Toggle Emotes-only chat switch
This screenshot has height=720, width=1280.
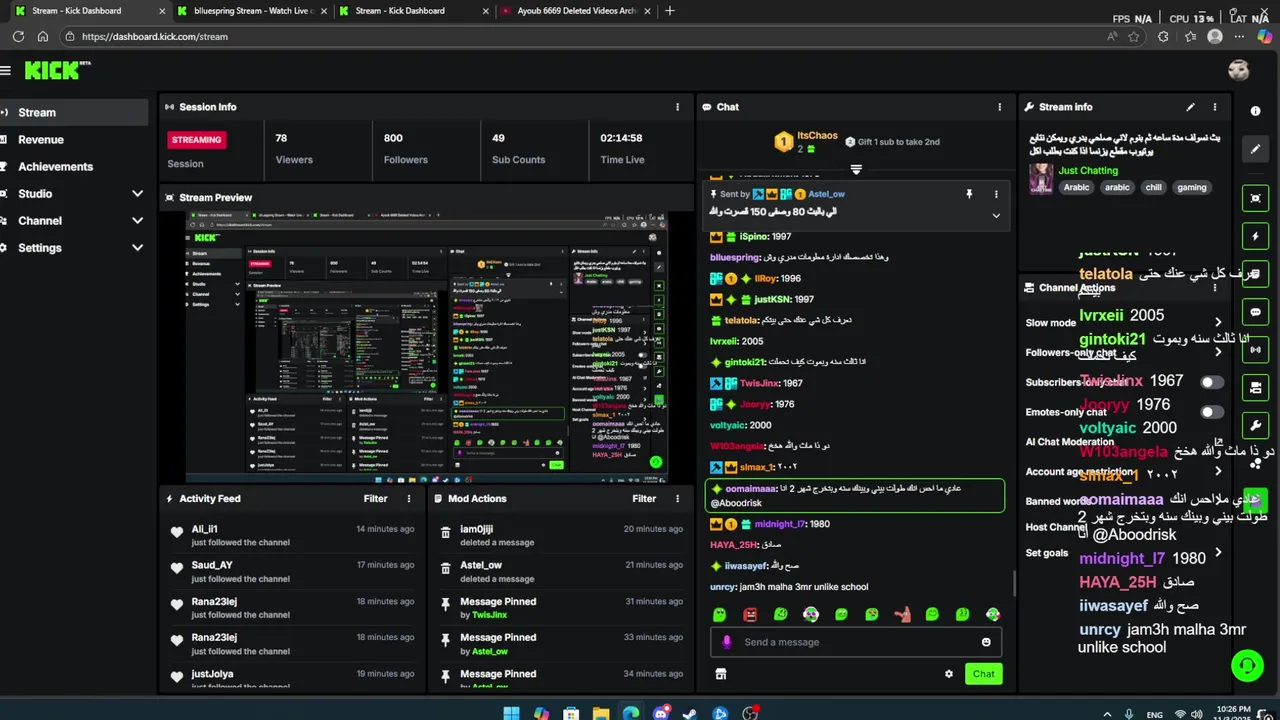[1212, 412]
